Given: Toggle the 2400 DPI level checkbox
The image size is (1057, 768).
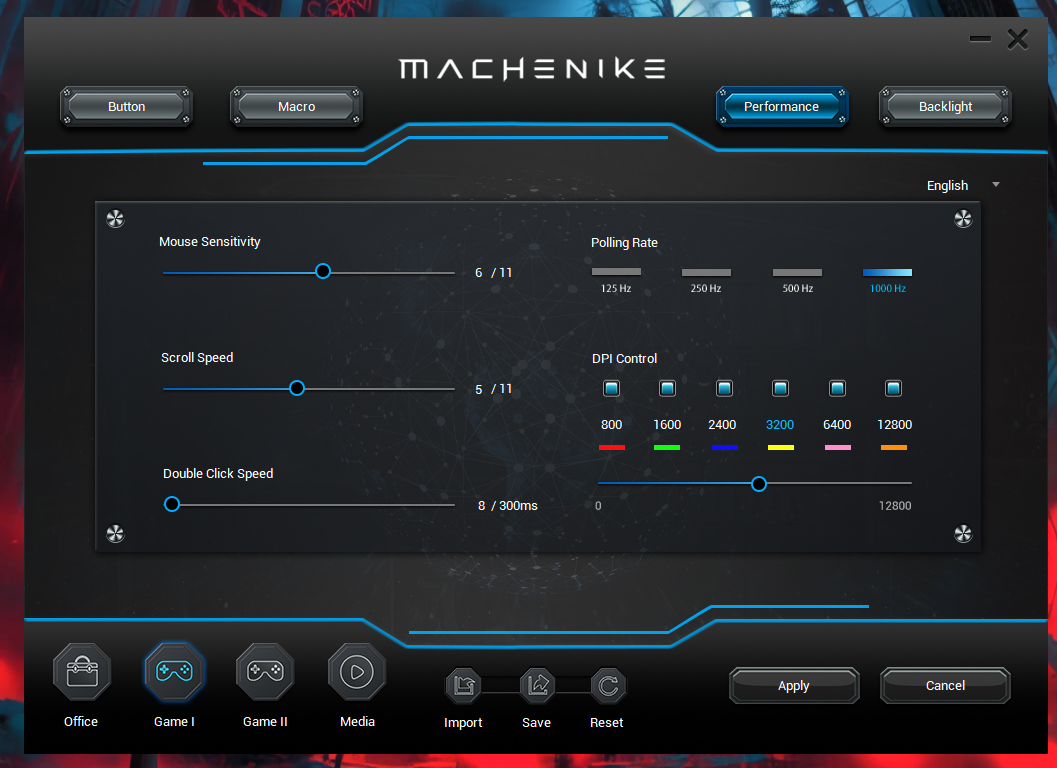Looking at the screenshot, I should click(724, 388).
